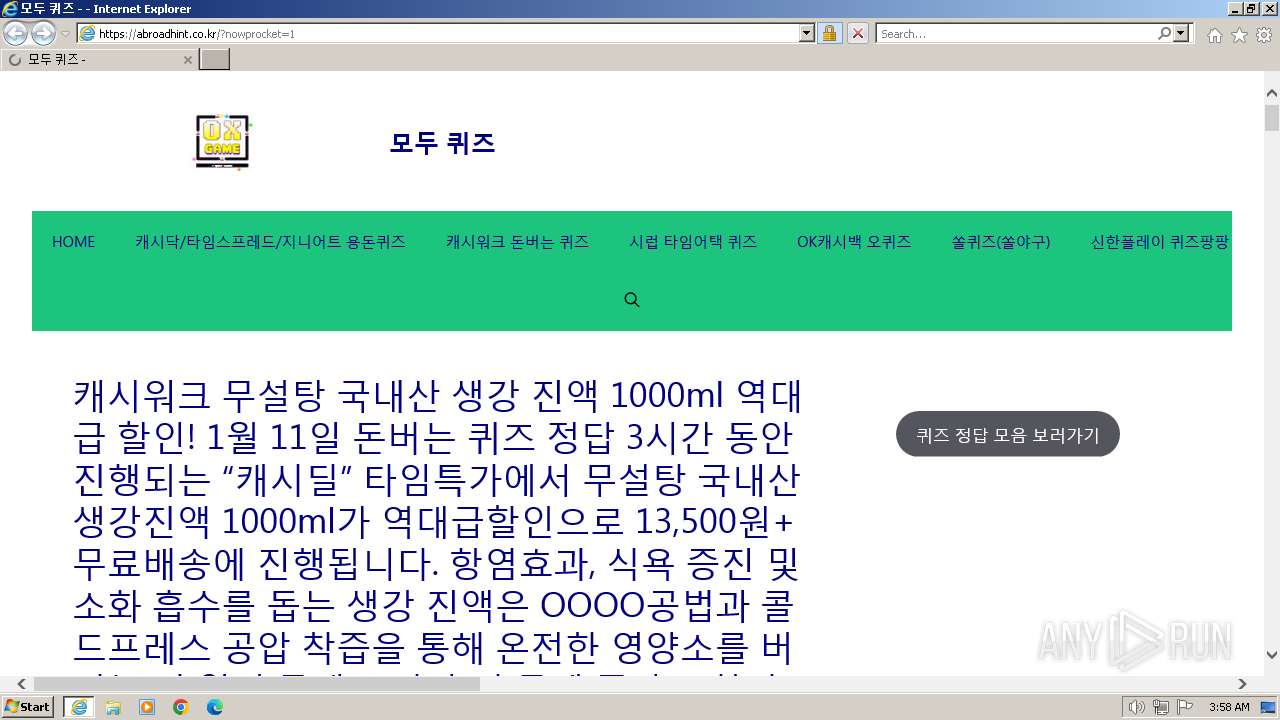1280x720 pixels.
Task: Open 캐시닥/타임스프레드/지니어트 용돈퀴즈 menu
Action: pos(270,241)
